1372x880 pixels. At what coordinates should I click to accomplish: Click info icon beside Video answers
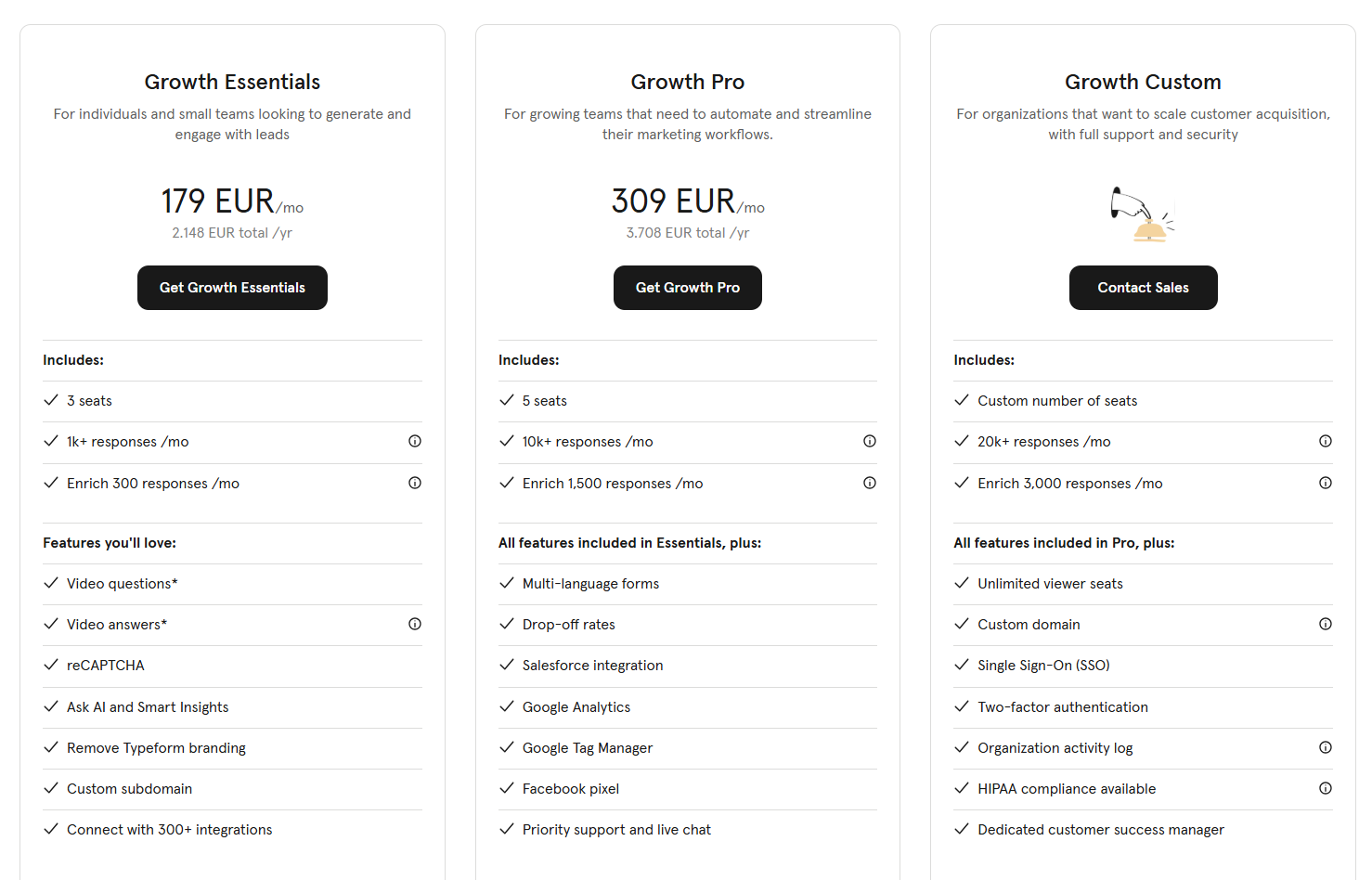415,624
